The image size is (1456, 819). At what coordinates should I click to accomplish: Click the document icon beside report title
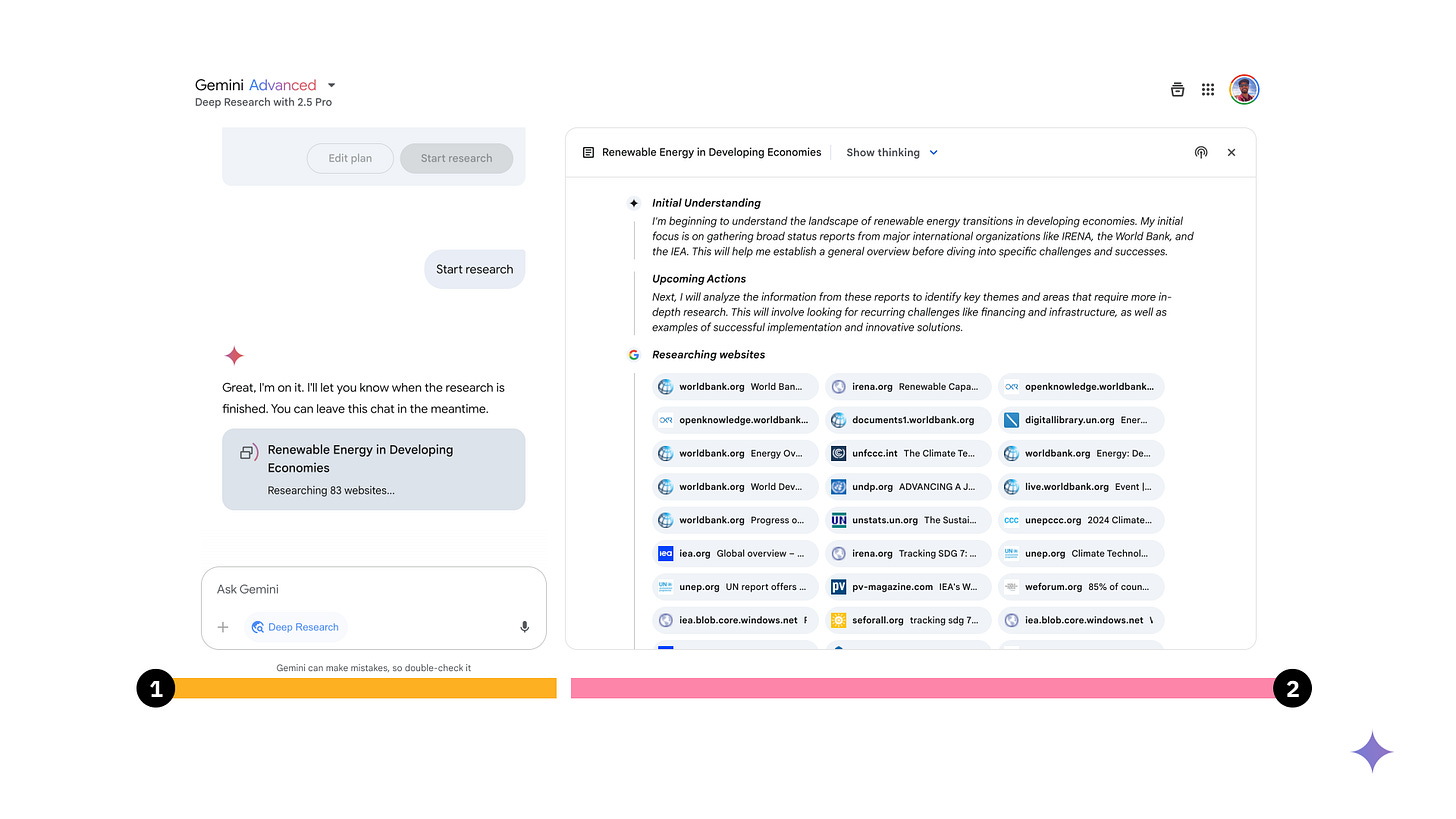click(x=588, y=153)
